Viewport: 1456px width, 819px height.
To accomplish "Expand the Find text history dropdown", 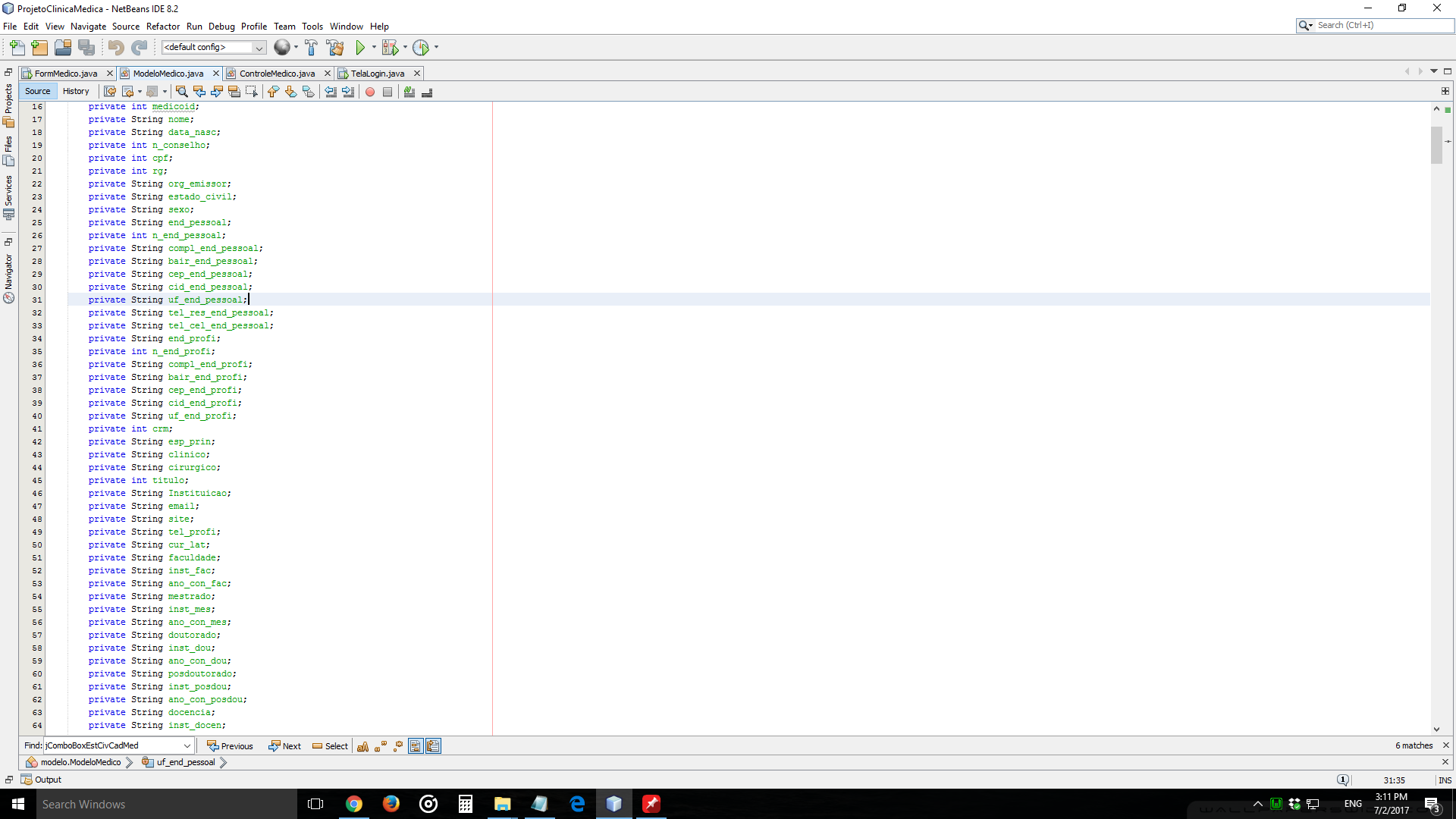I will pos(187,746).
